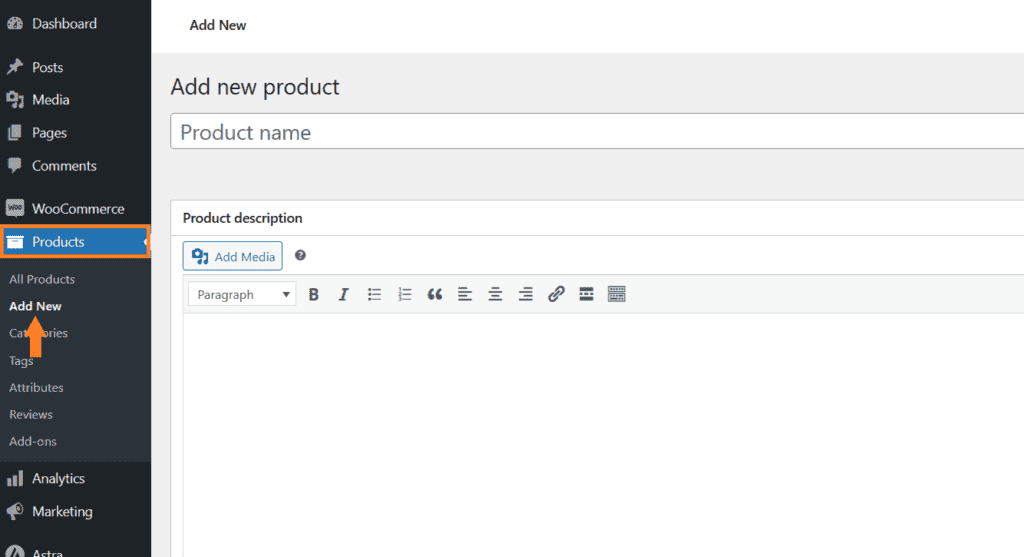Go to All Products link
This screenshot has height=557, width=1024.
coord(42,279)
